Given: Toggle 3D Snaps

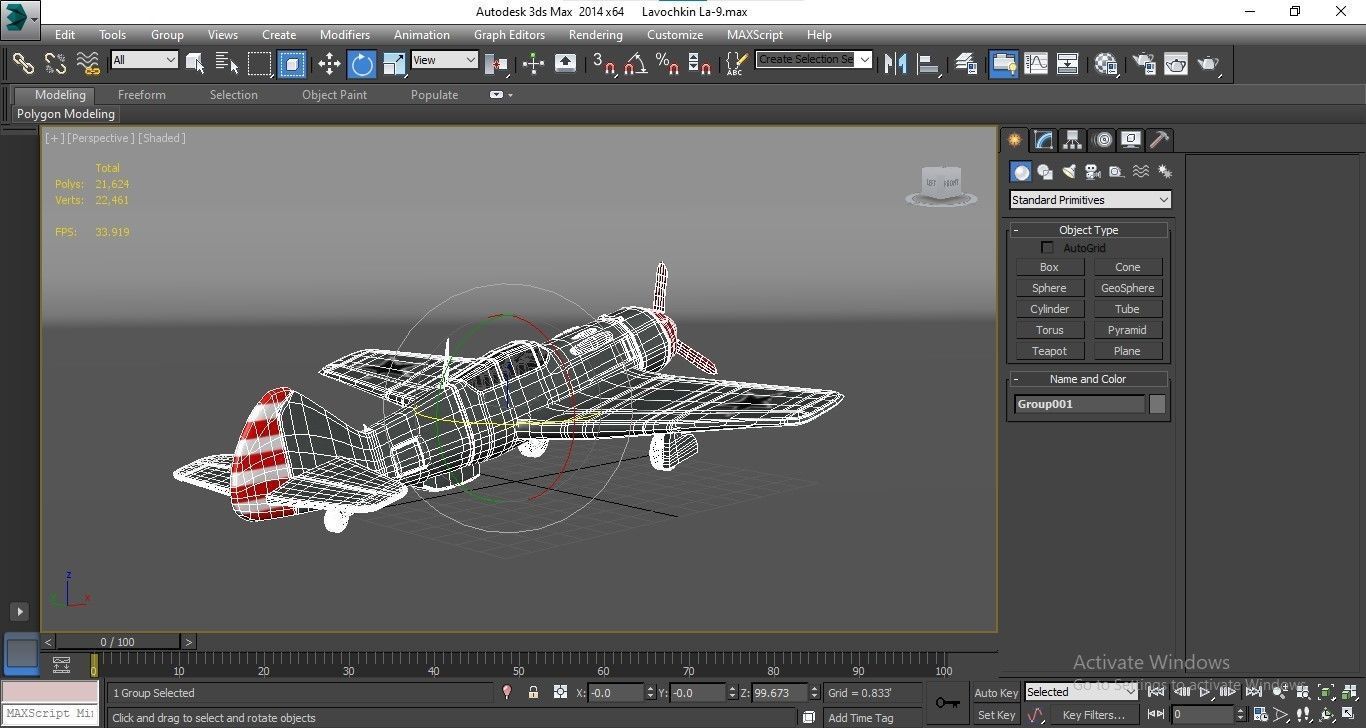Looking at the screenshot, I should [603, 64].
